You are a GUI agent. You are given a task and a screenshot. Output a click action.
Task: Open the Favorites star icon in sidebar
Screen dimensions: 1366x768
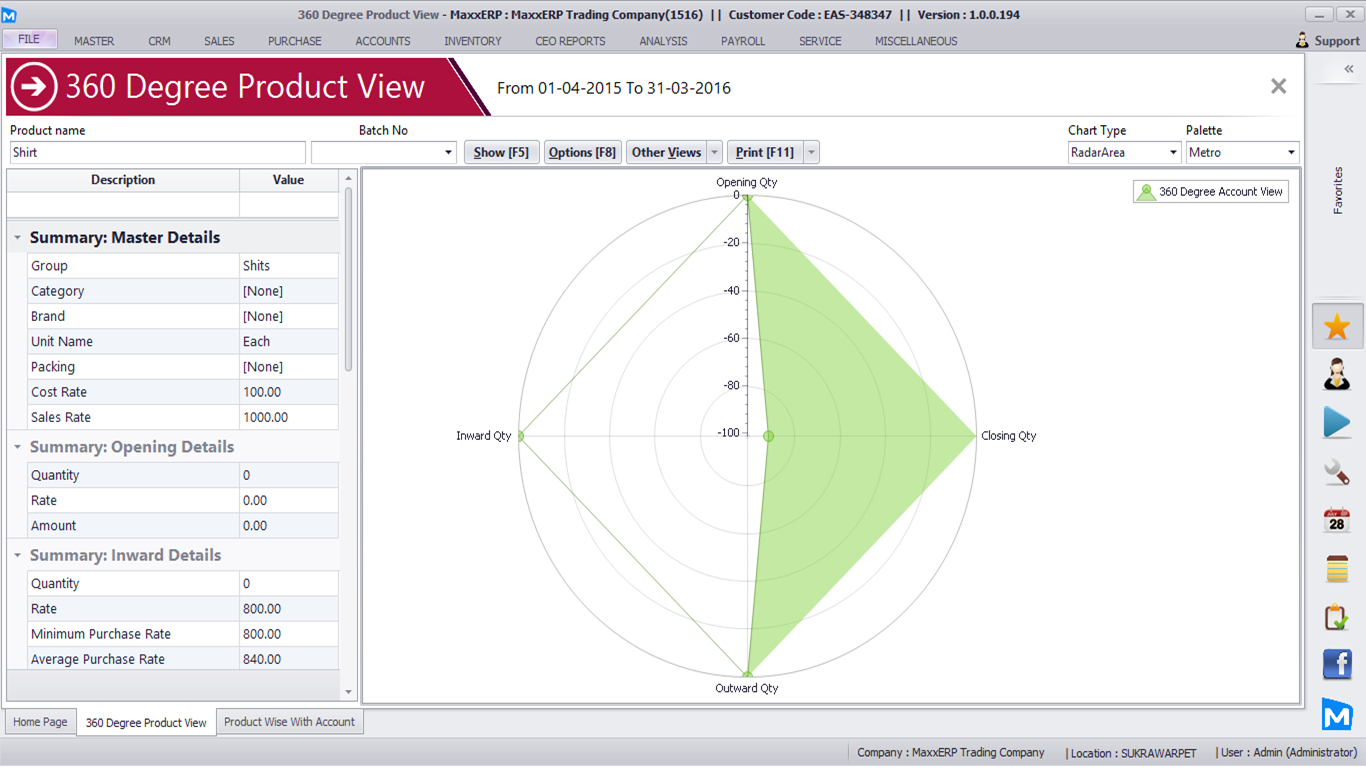pos(1337,327)
